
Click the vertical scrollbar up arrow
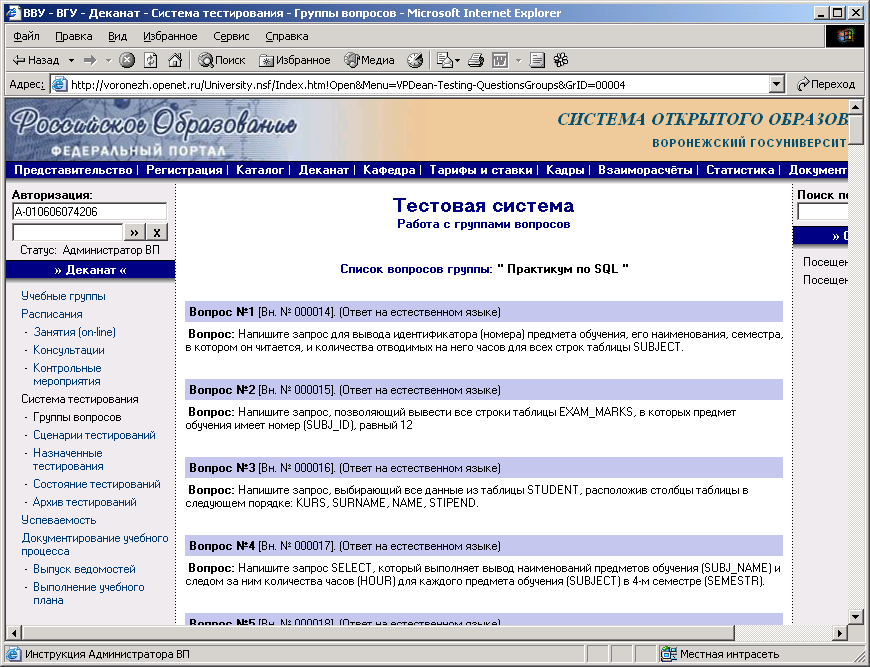point(856,107)
